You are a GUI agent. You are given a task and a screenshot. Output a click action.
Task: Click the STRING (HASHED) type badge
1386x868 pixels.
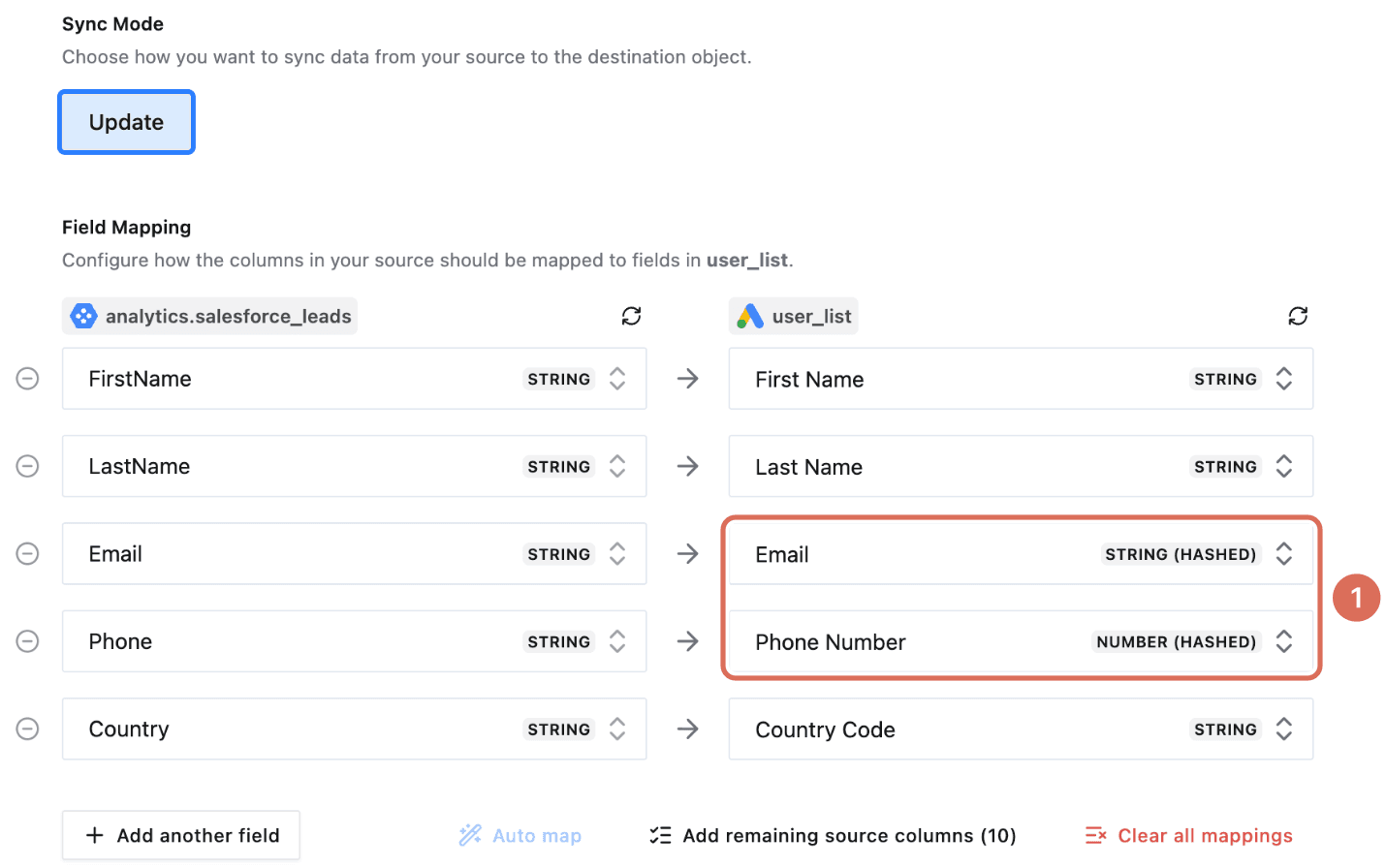click(1181, 554)
